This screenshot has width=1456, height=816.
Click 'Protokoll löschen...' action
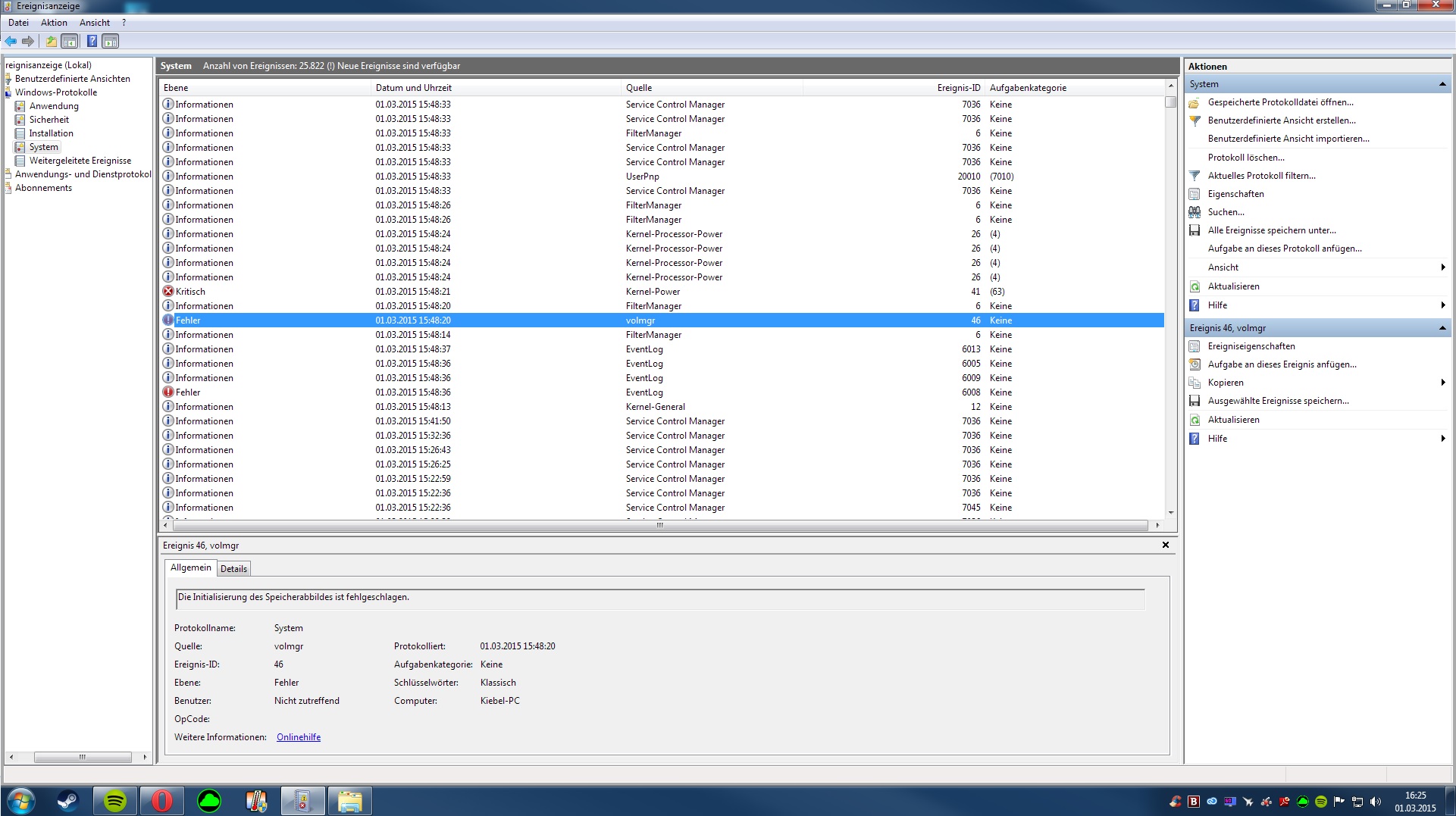[1245, 158]
